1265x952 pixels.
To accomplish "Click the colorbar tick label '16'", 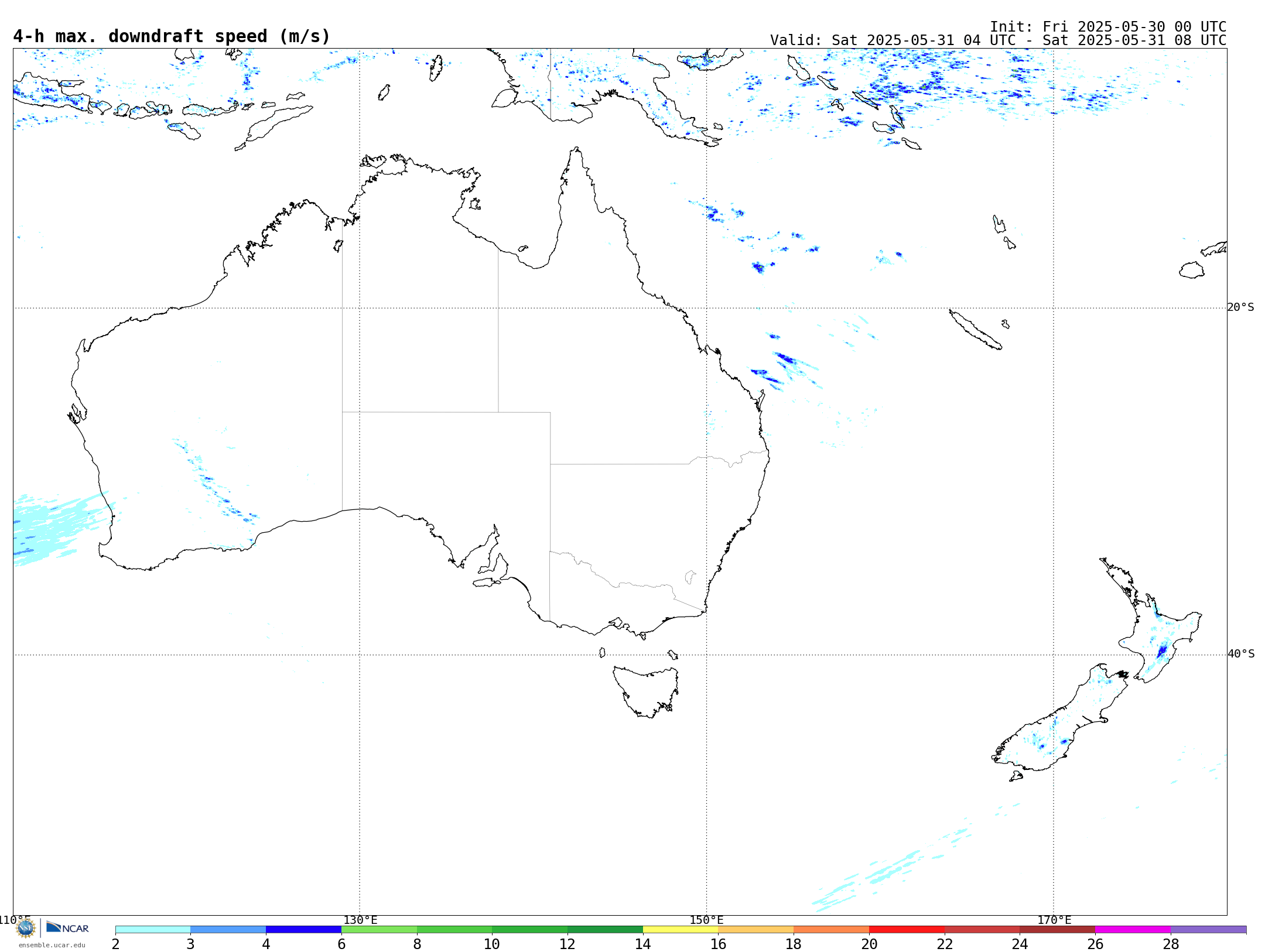I will [718, 944].
